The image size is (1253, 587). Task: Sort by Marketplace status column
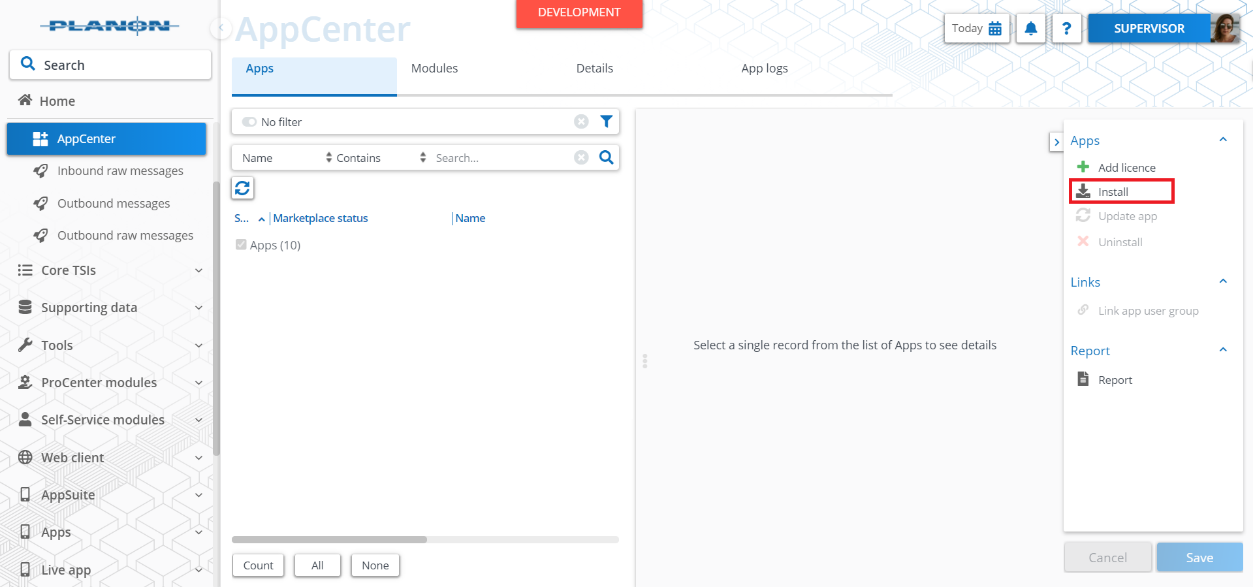320,218
